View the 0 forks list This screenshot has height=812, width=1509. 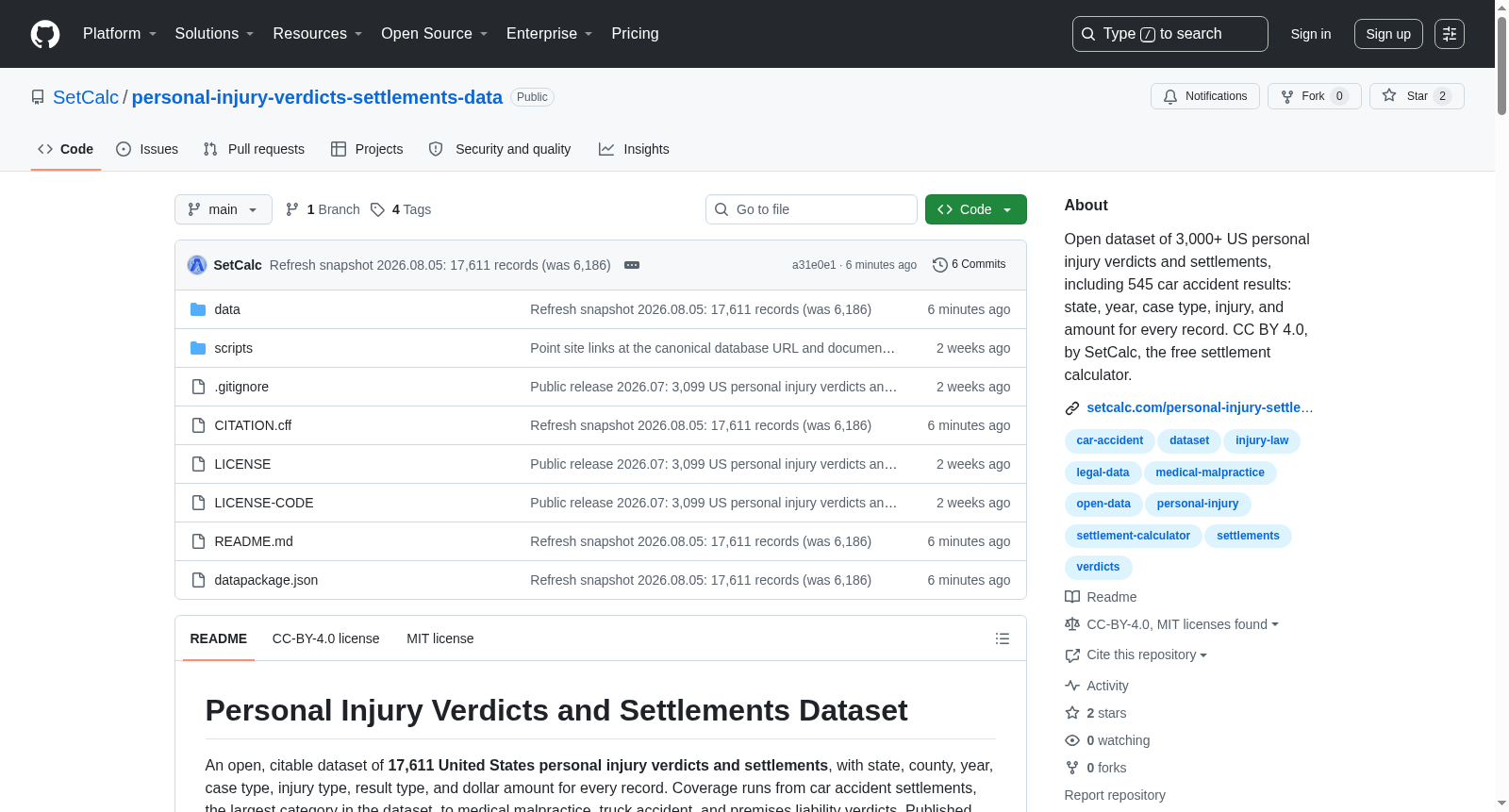tap(1096, 768)
